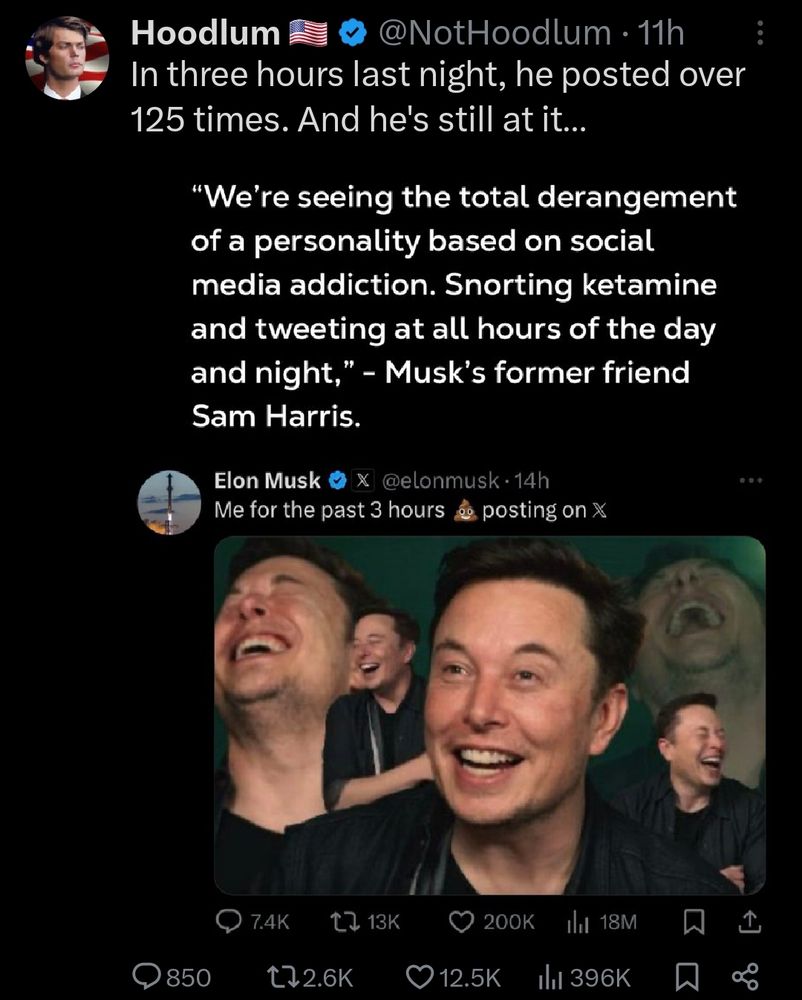Click the @elonmusk handle in quoted tweet
This screenshot has width=802, height=1000.
(x=442, y=481)
